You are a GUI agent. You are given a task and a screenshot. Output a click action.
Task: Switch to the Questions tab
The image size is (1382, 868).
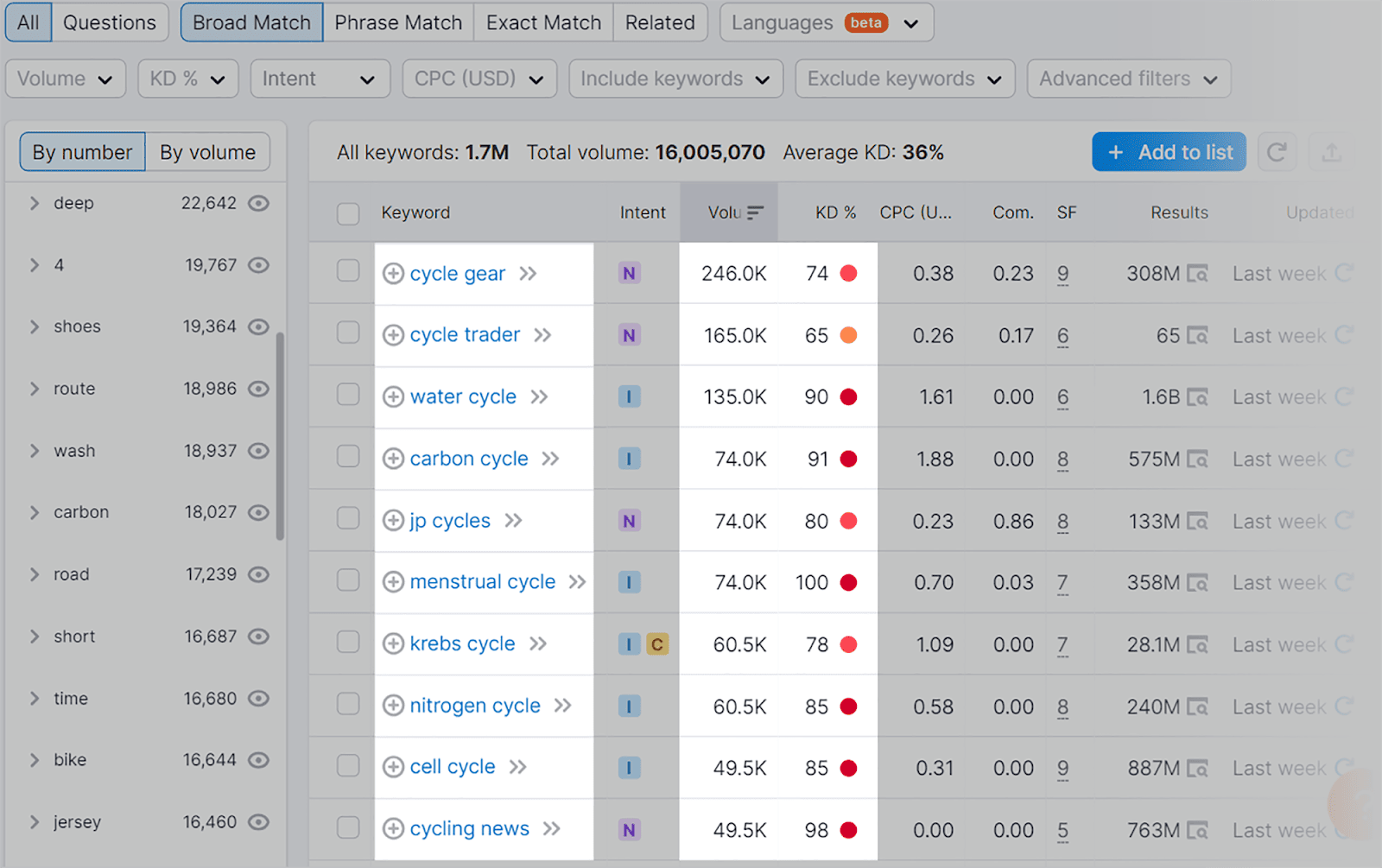110,22
